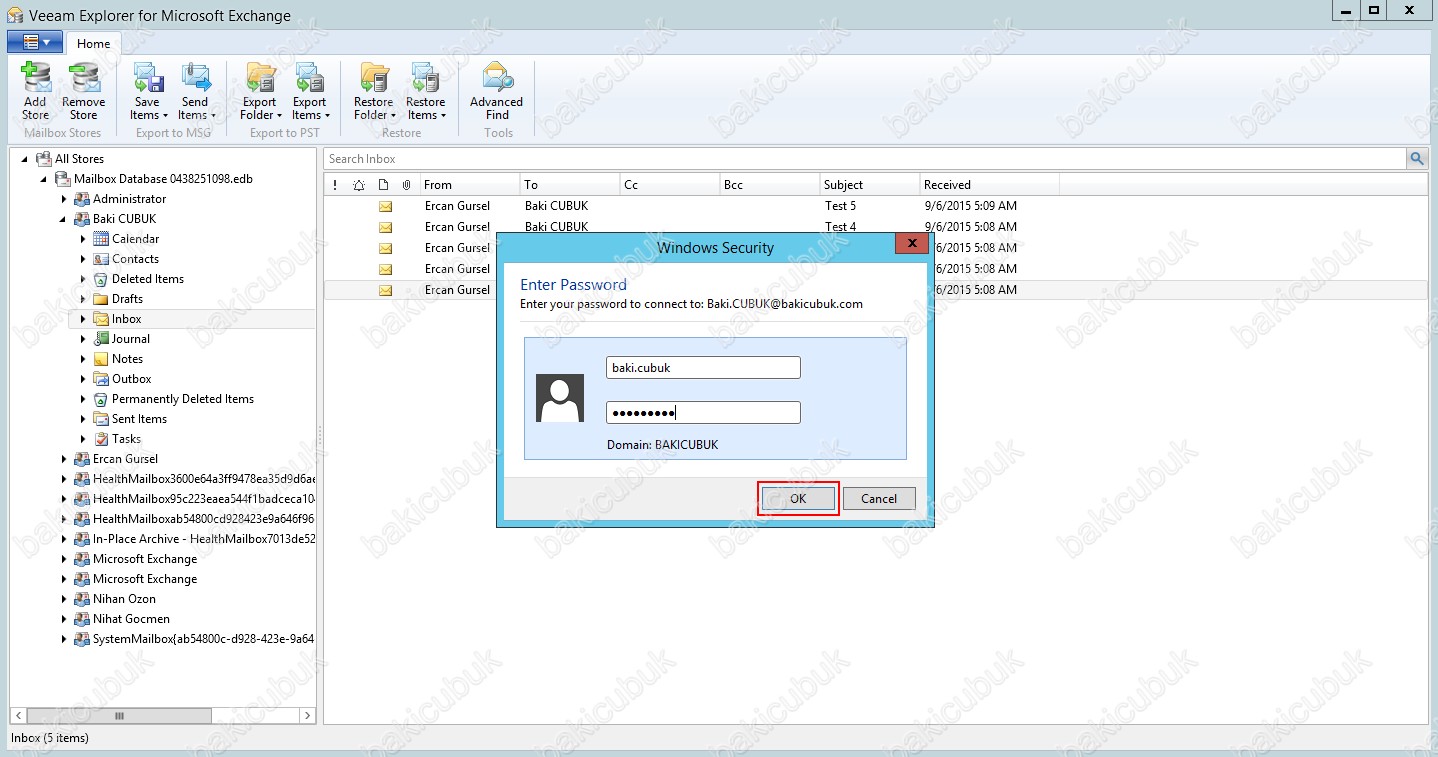Collapse the Mailbox Database 0438251098.edb node

point(44,179)
